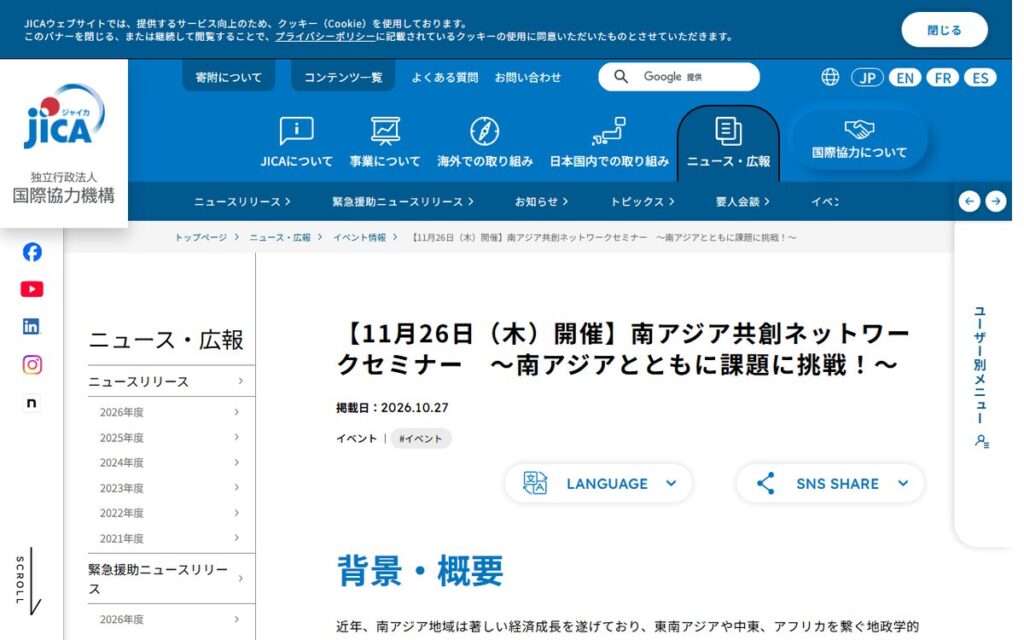Open the Instagram social icon

point(32,364)
